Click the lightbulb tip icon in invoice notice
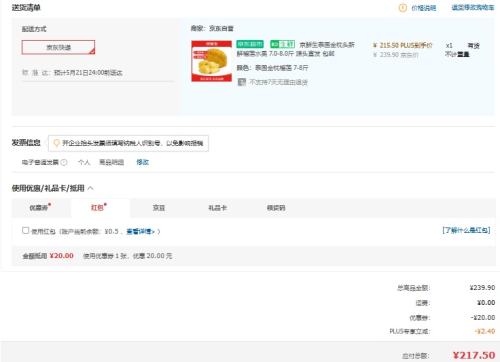The width and height of the screenshot is (500, 362). pos(56,143)
